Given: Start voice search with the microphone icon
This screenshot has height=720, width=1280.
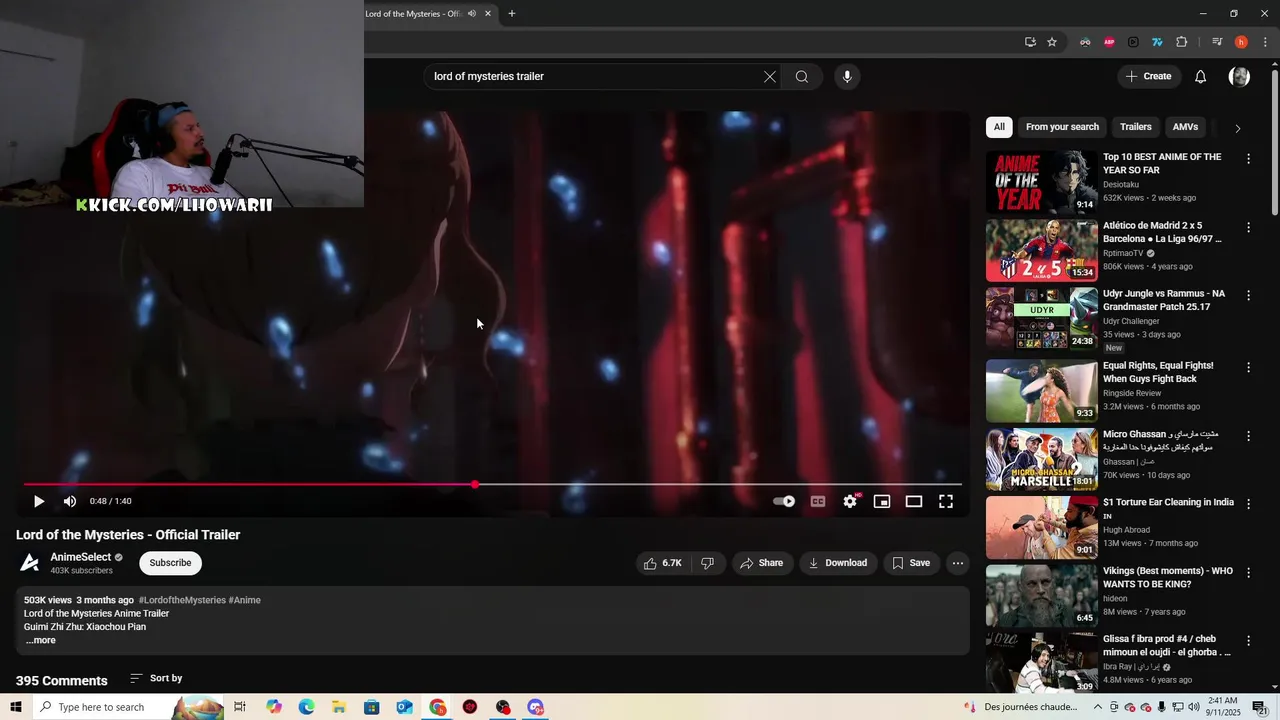Looking at the screenshot, I should click(x=847, y=77).
